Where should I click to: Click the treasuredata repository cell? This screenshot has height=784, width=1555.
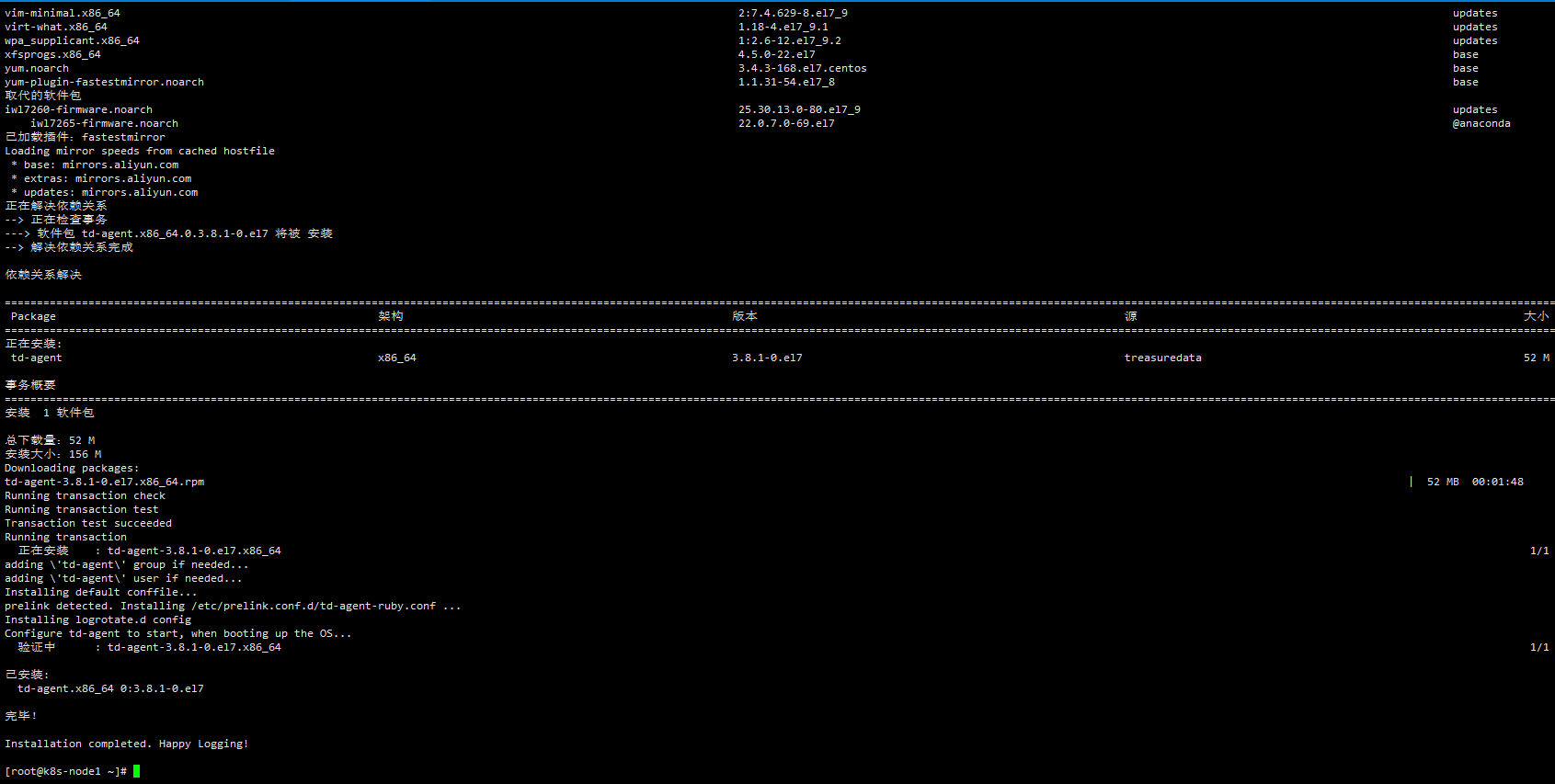click(x=1163, y=358)
